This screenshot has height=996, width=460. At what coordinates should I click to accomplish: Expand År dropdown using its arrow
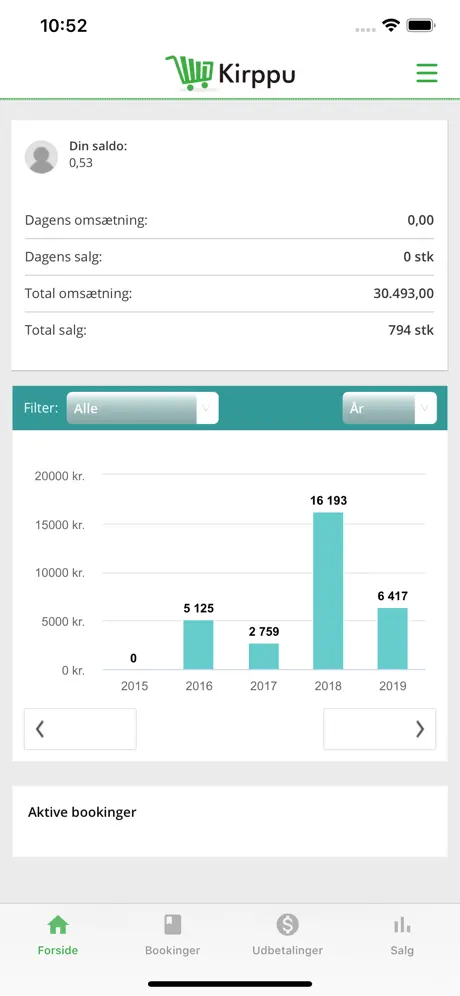424,408
